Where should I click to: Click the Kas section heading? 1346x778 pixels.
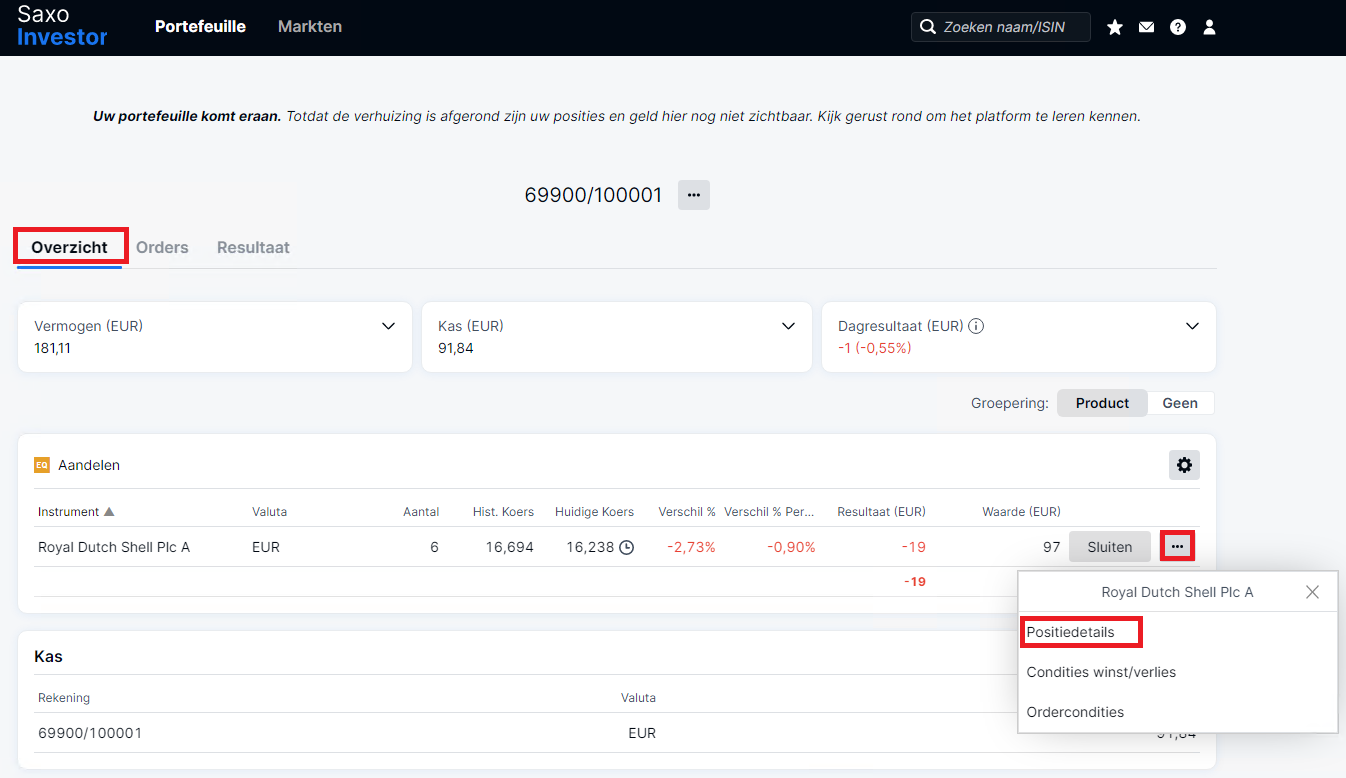point(48,657)
